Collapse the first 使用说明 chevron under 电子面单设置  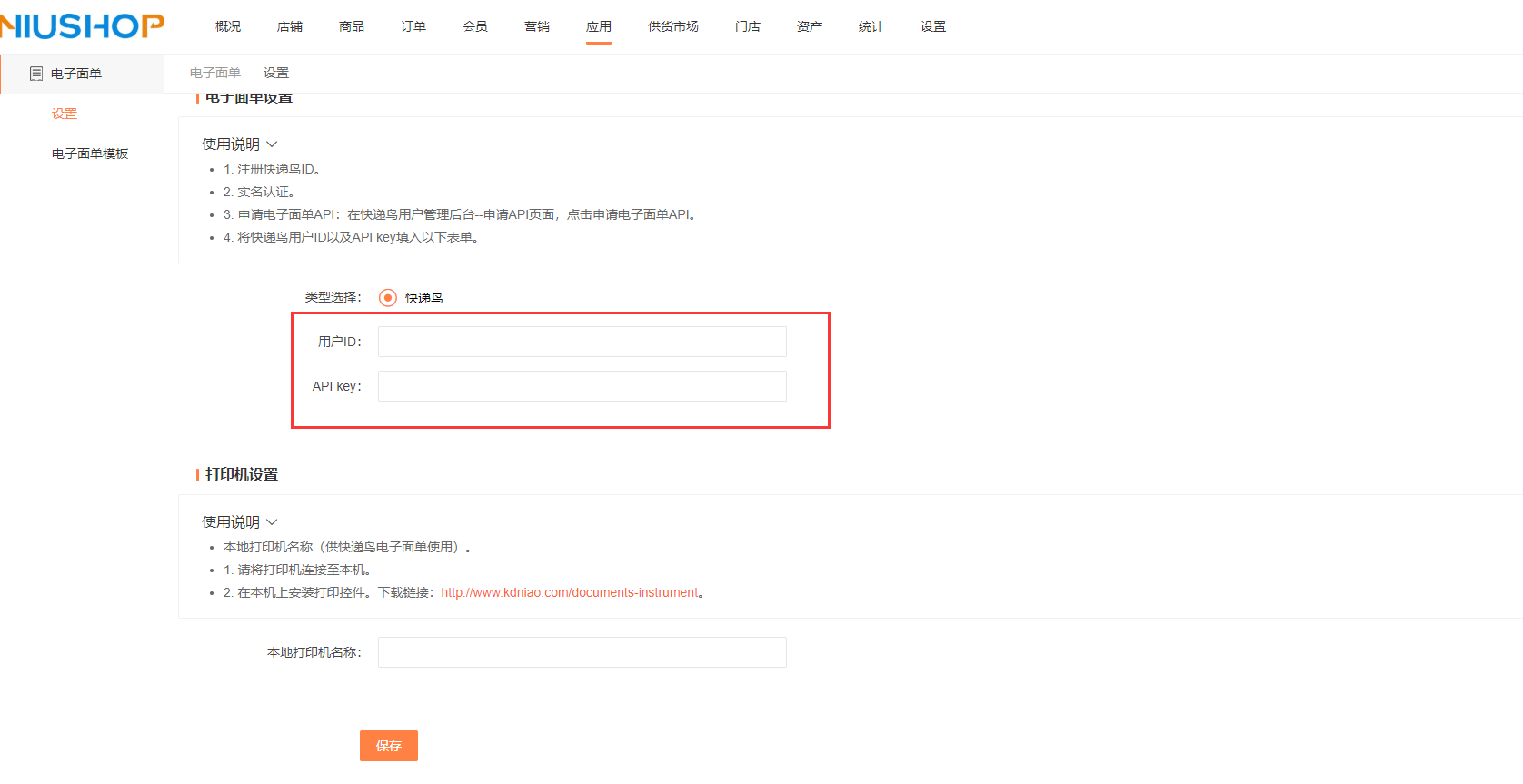272,144
